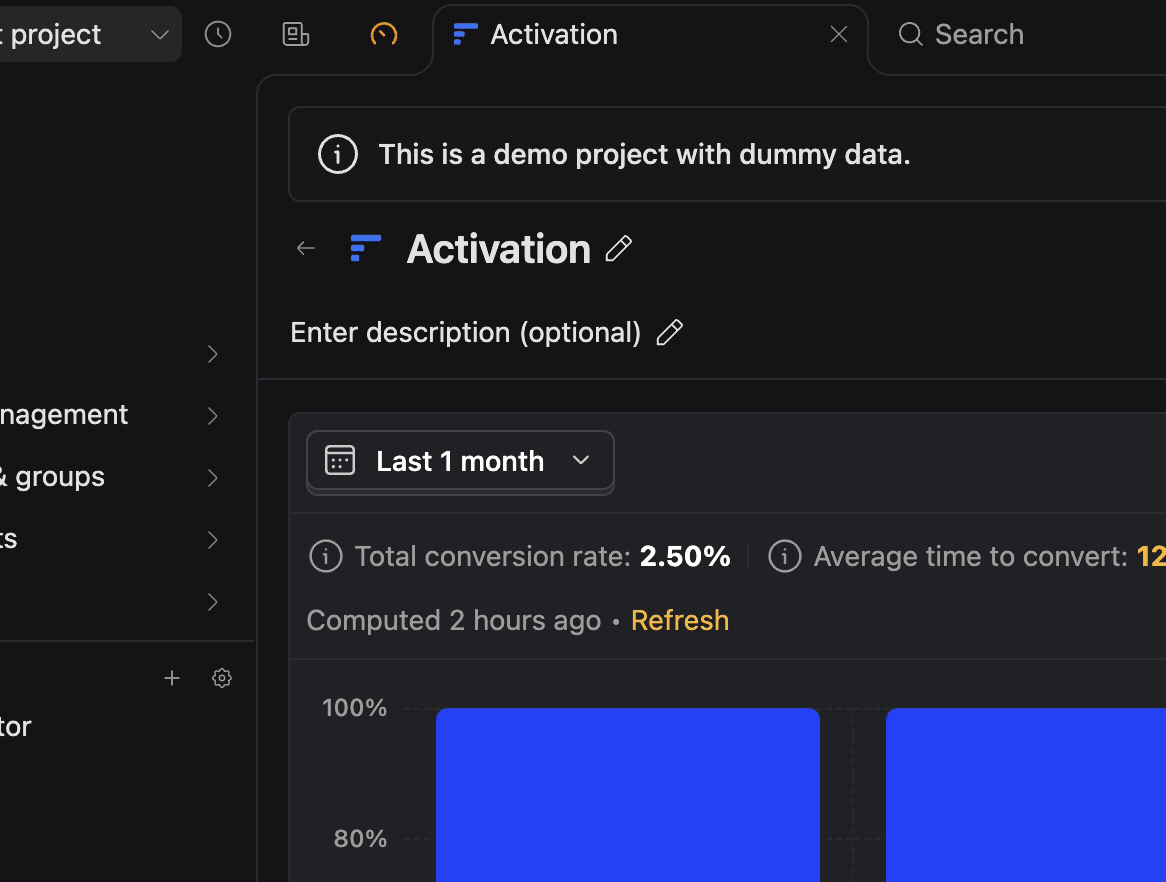1166x882 pixels.
Task: Click the first blue funnel bar
Action: 628,795
